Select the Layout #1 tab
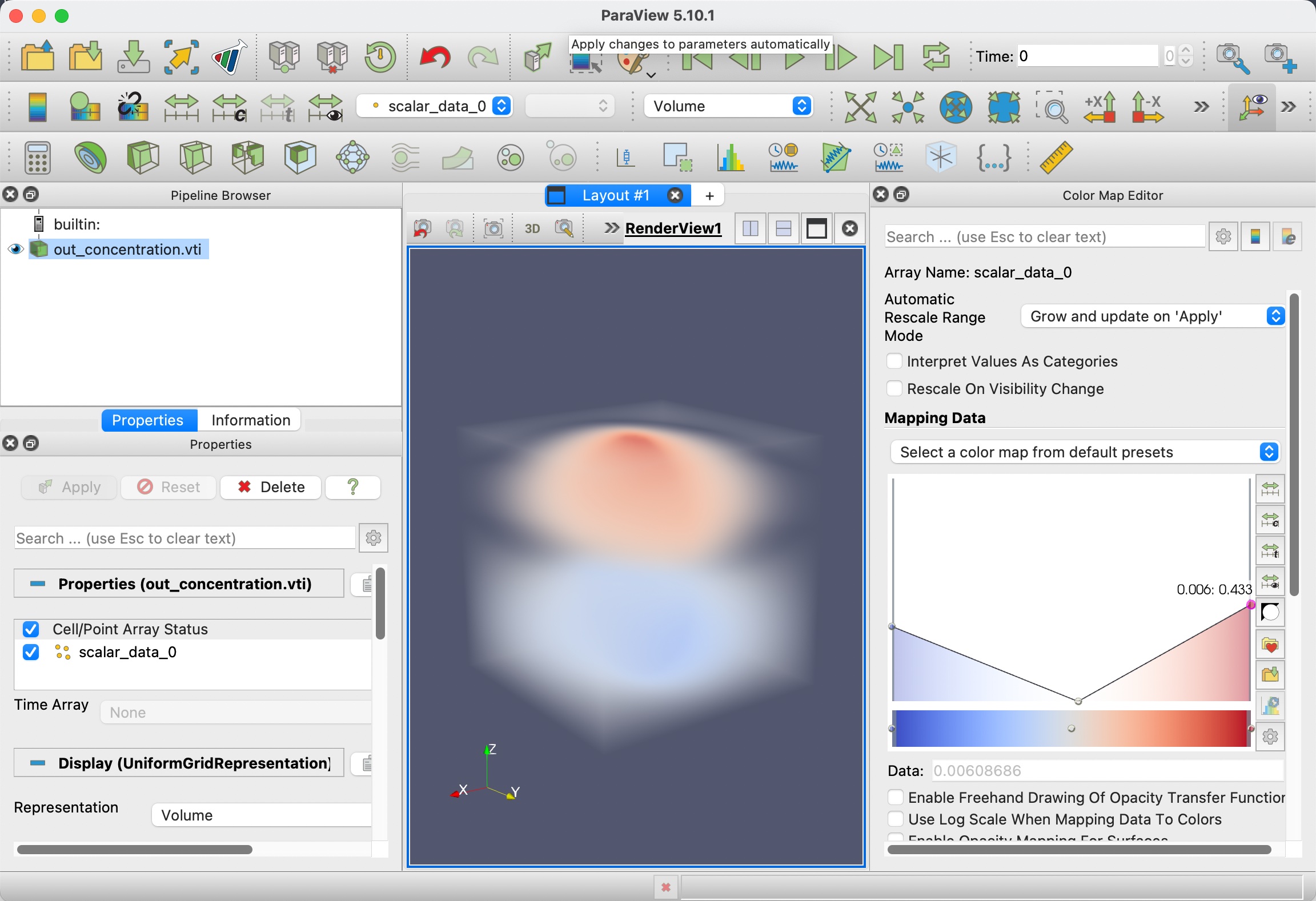 click(615, 195)
